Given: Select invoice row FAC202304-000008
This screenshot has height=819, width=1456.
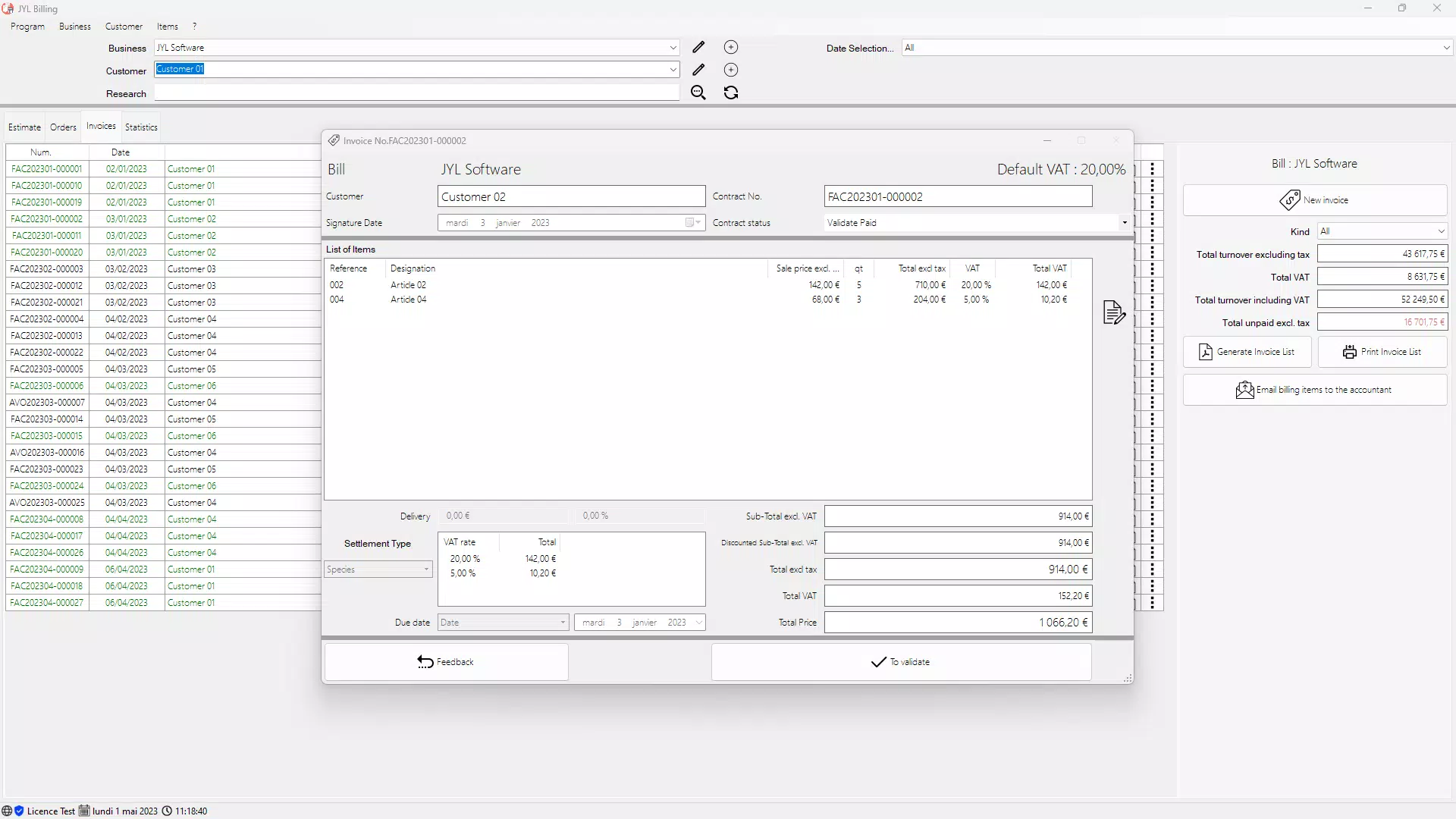Looking at the screenshot, I should click(x=163, y=519).
